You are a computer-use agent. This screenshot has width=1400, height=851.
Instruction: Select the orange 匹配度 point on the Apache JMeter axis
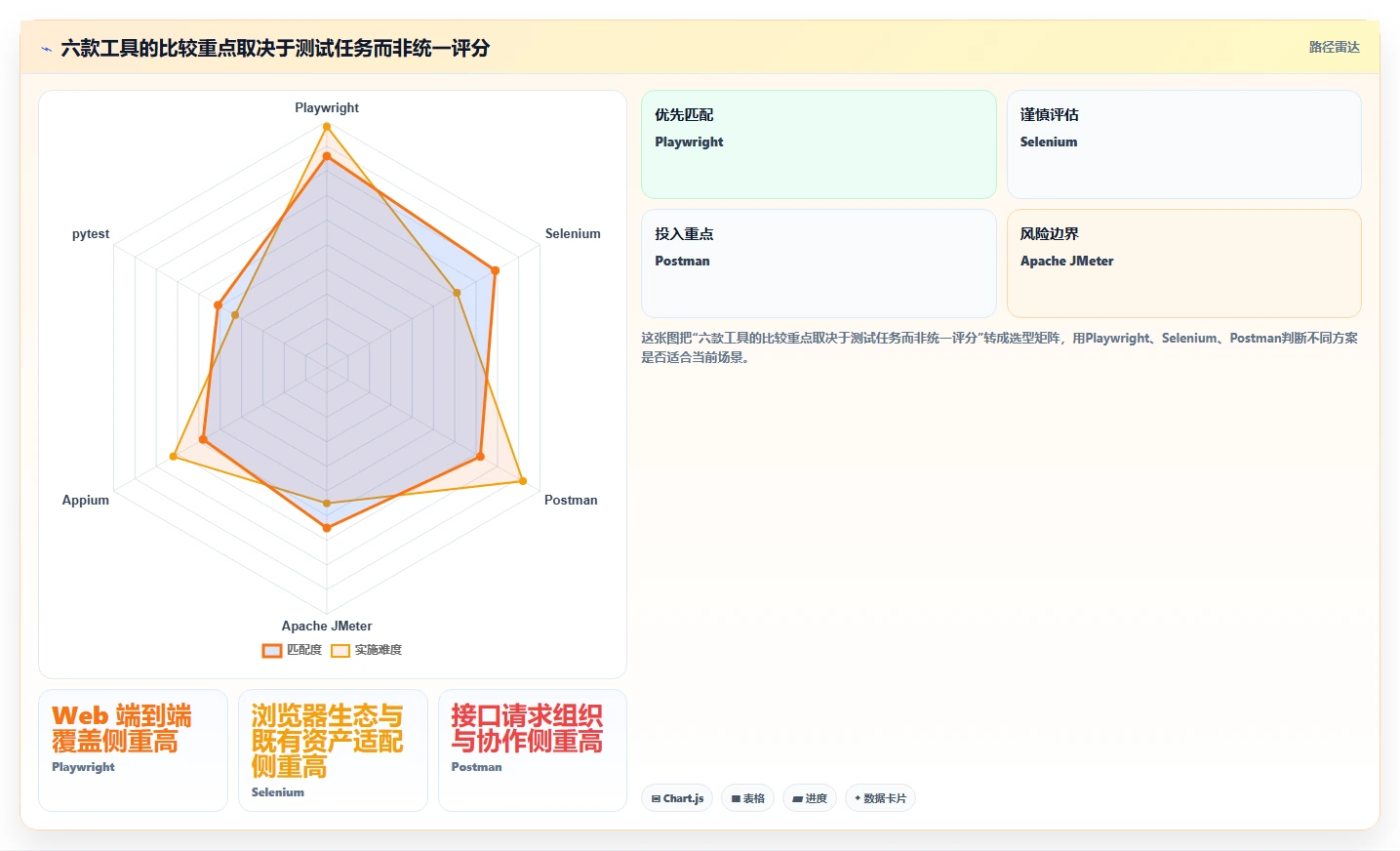(327, 528)
